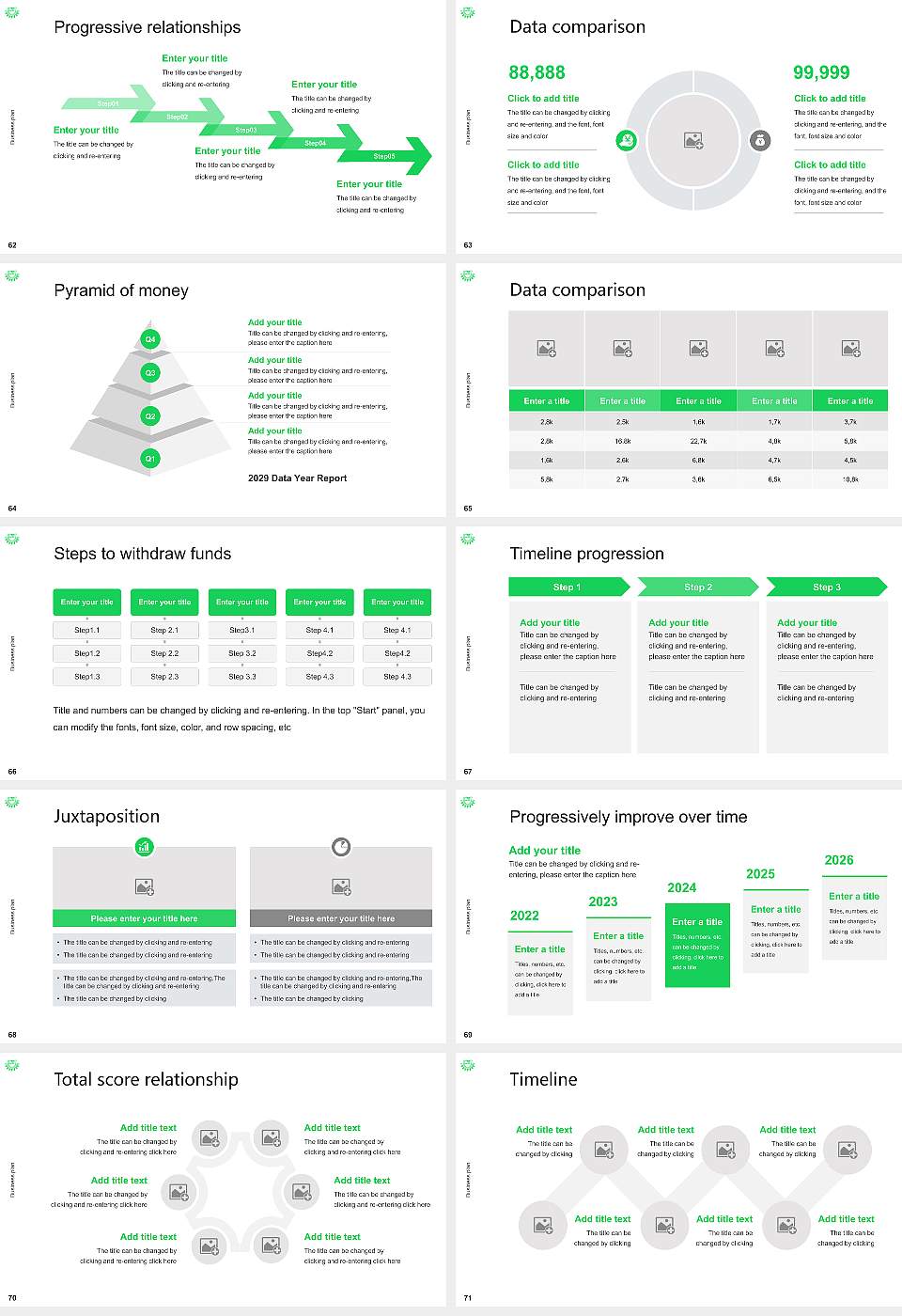The height and width of the screenshot is (1316, 902).
Task: Click the 88,888 figure
Action: [x=537, y=72]
